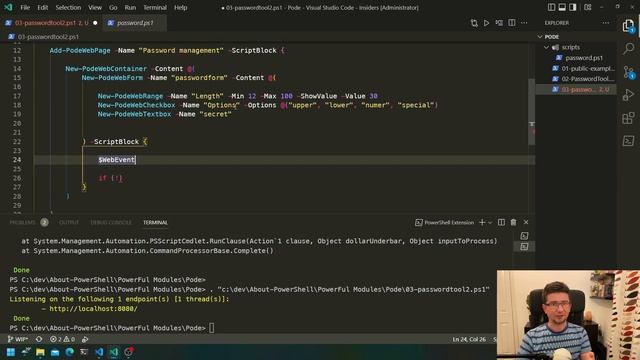Split the editor to the right
This screenshot has height=360, width=640.
[511, 23]
